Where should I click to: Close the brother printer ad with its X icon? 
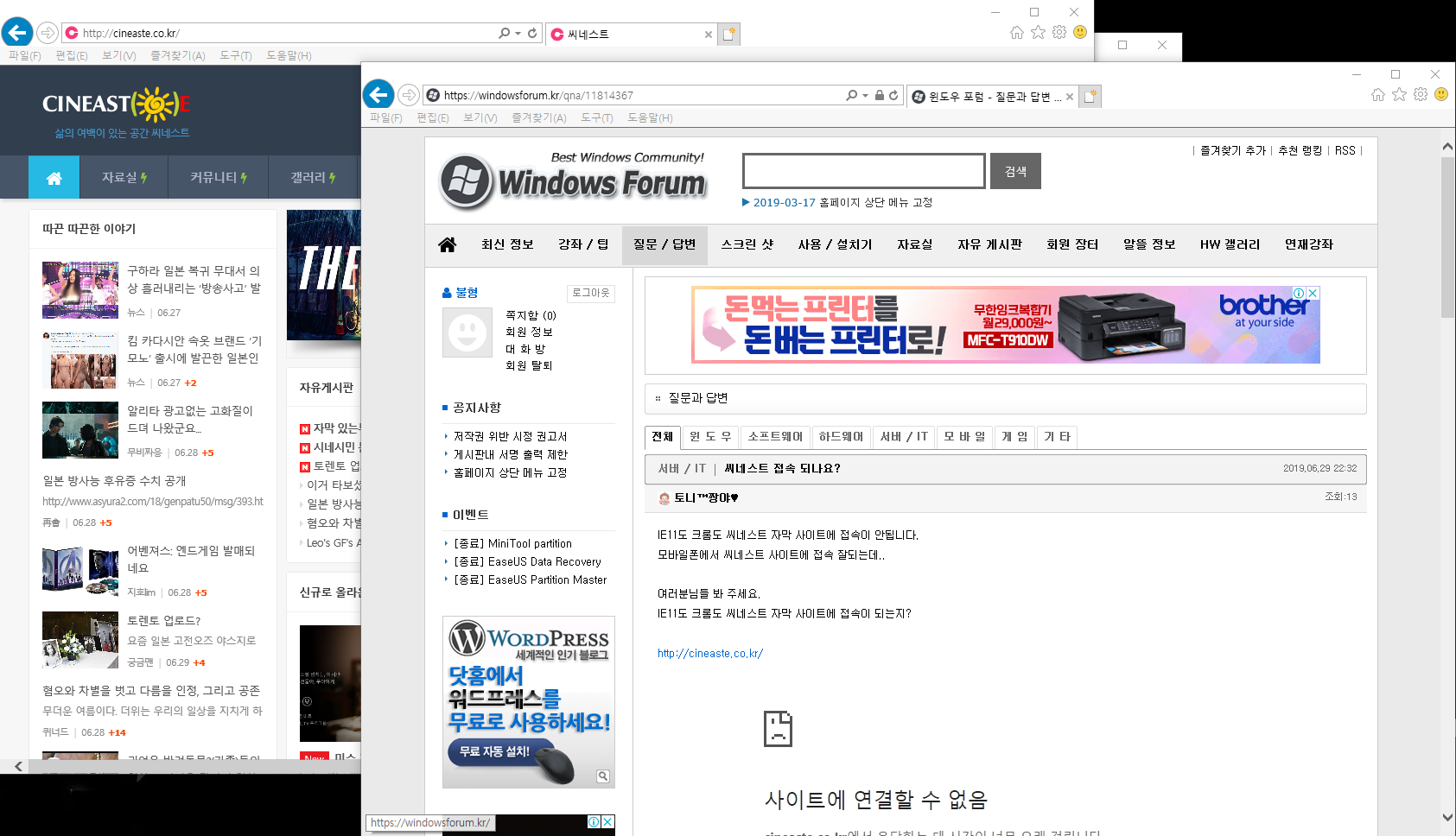click(1313, 293)
